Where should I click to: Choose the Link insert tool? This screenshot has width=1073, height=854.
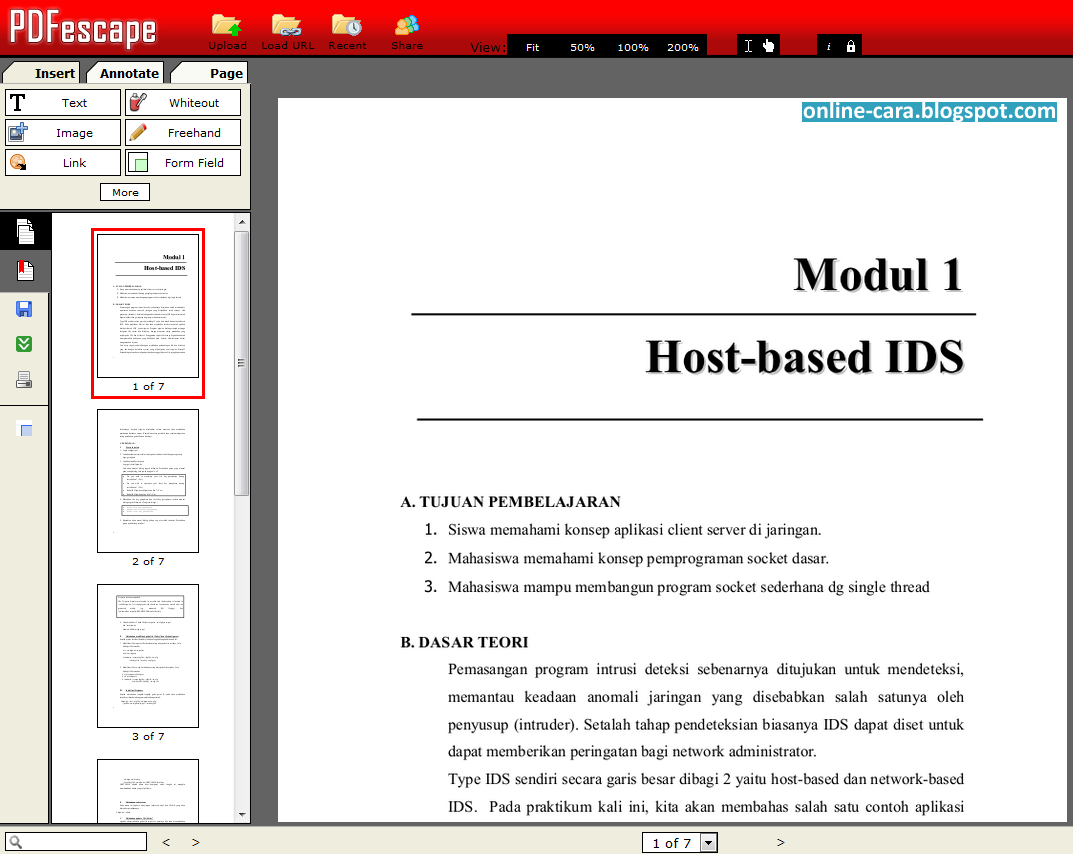[63, 163]
